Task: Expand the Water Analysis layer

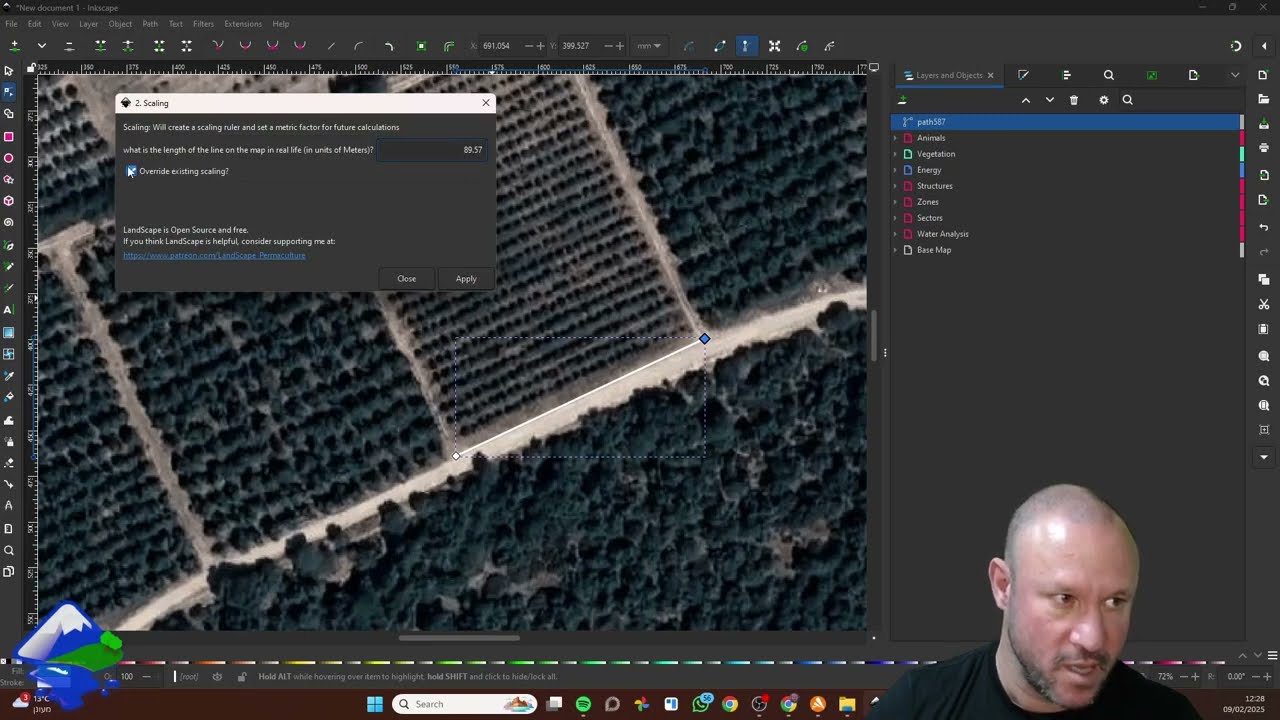Action: click(x=896, y=234)
